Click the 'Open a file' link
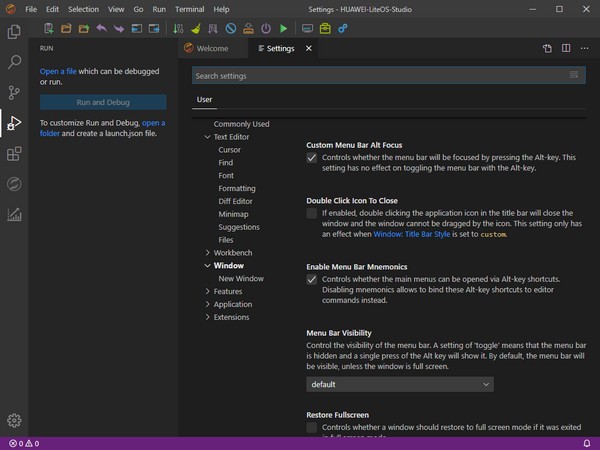Viewport: 600px width, 450px height. [58, 72]
